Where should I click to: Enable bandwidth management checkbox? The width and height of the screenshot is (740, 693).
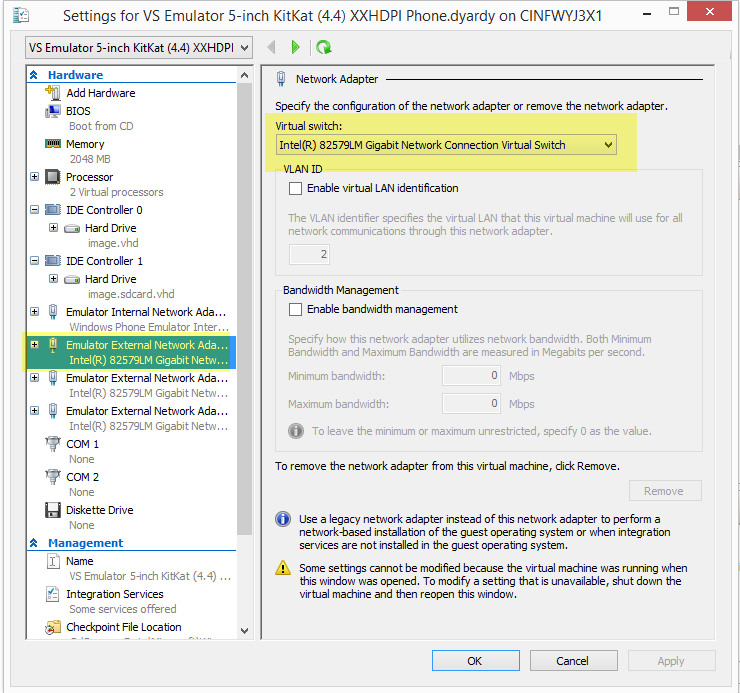[295, 309]
